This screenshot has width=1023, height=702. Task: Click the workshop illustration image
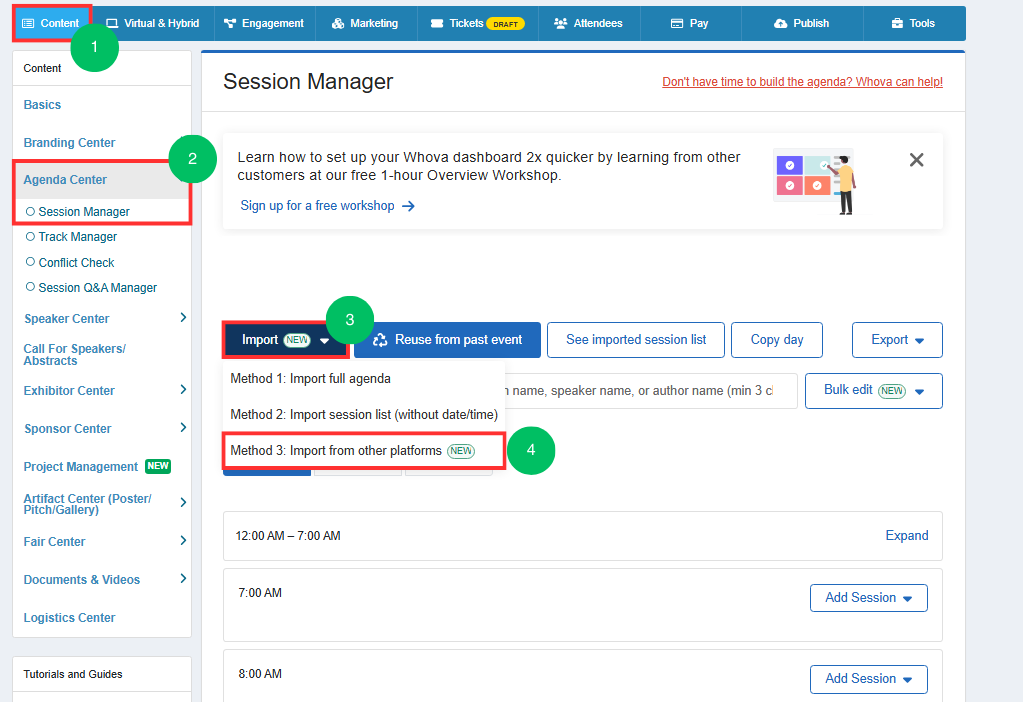[816, 182]
